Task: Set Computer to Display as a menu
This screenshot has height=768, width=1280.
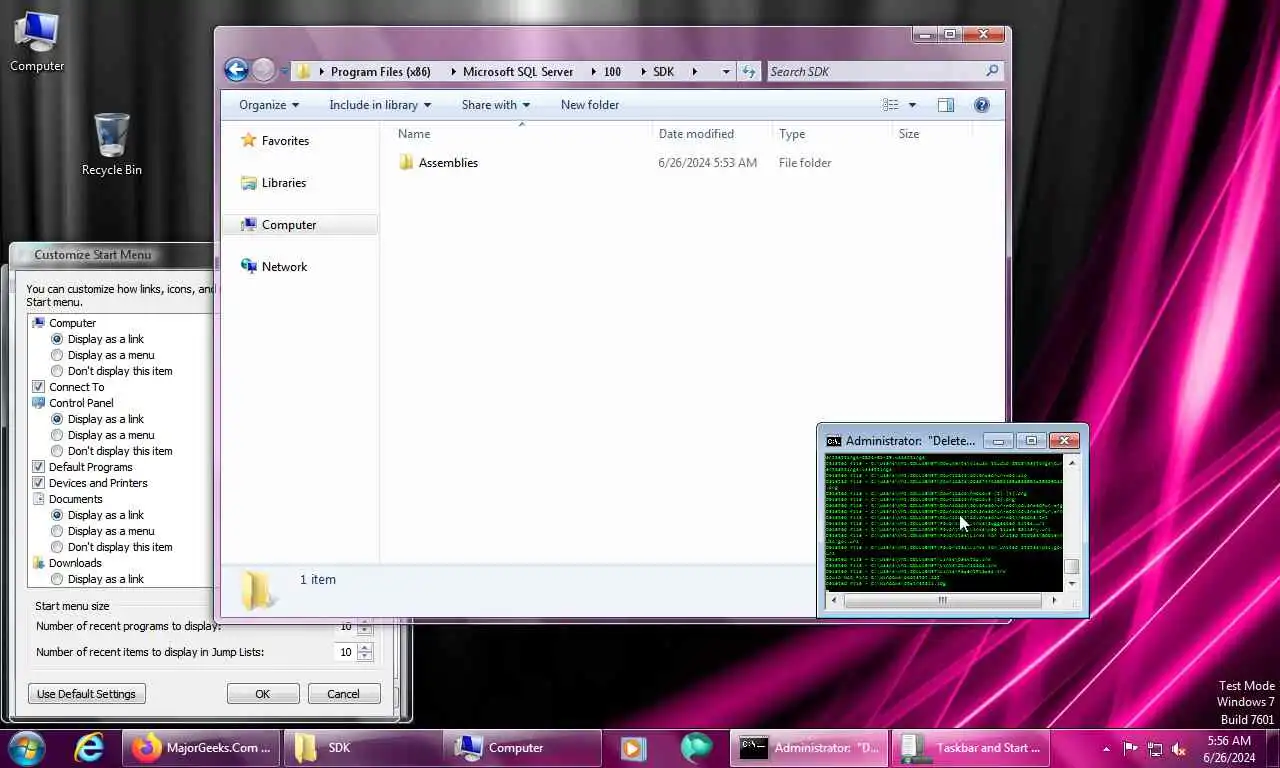Action: 57,355
